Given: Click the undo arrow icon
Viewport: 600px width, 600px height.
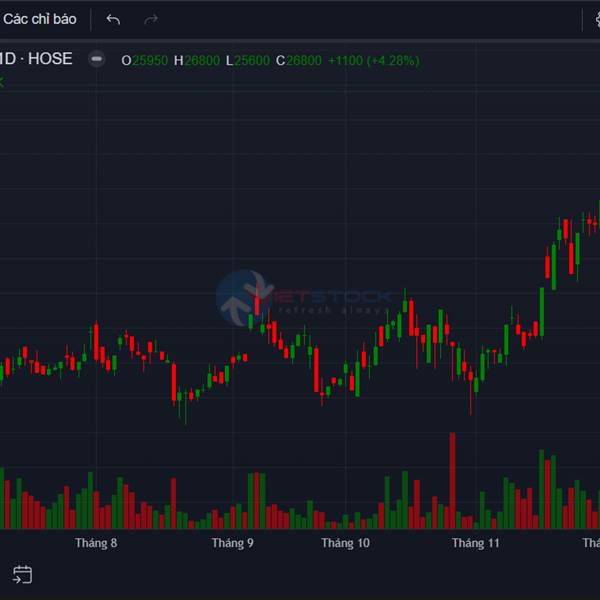Looking at the screenshot, I should pos(113,19).
